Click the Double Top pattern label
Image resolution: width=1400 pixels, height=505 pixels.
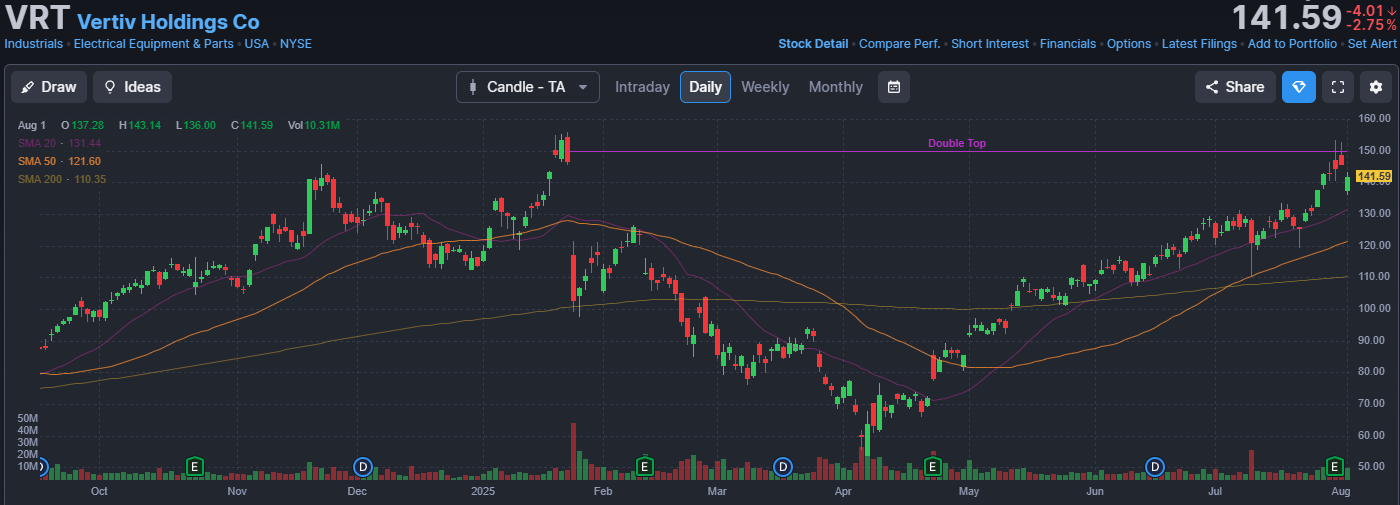pyautogui.click(x=956, y=143)
